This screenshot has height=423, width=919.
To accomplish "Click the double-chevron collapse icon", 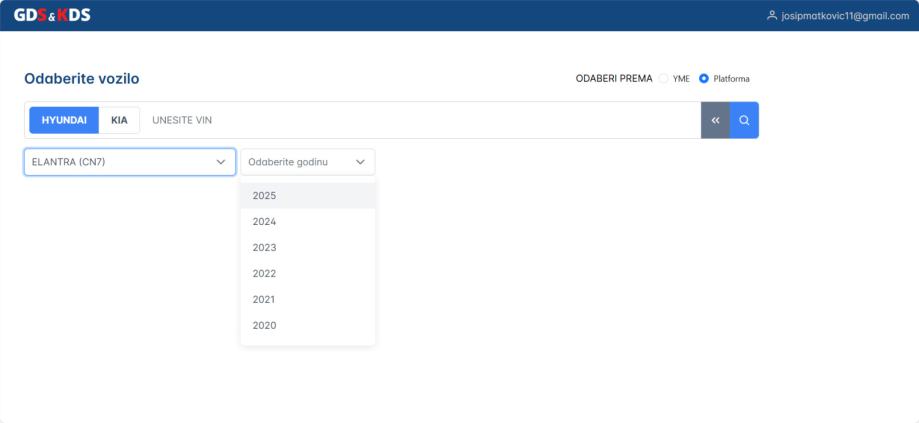I will pos(715,120).
